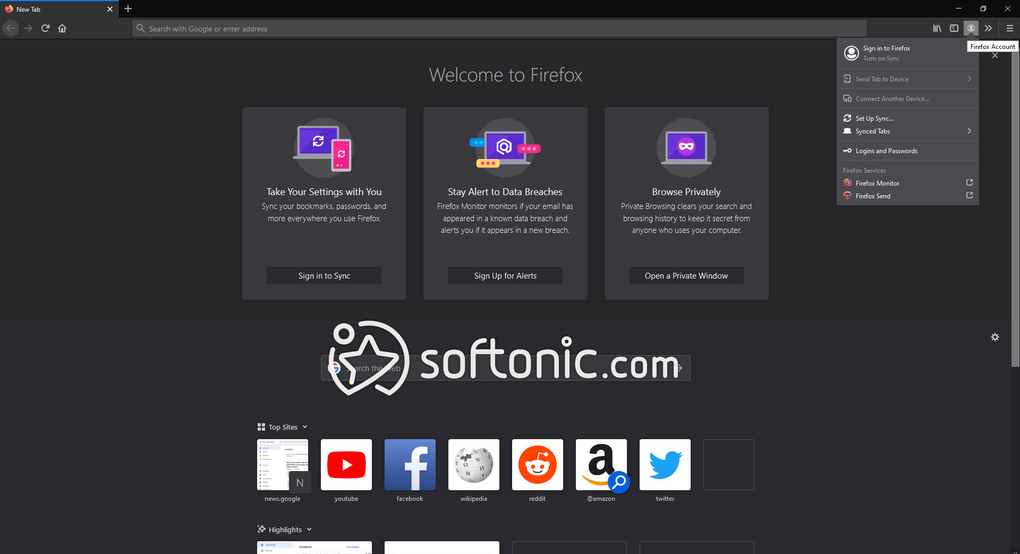Click the Firefox Services section label
The image size is (1020, 554).
click(865, 170)
